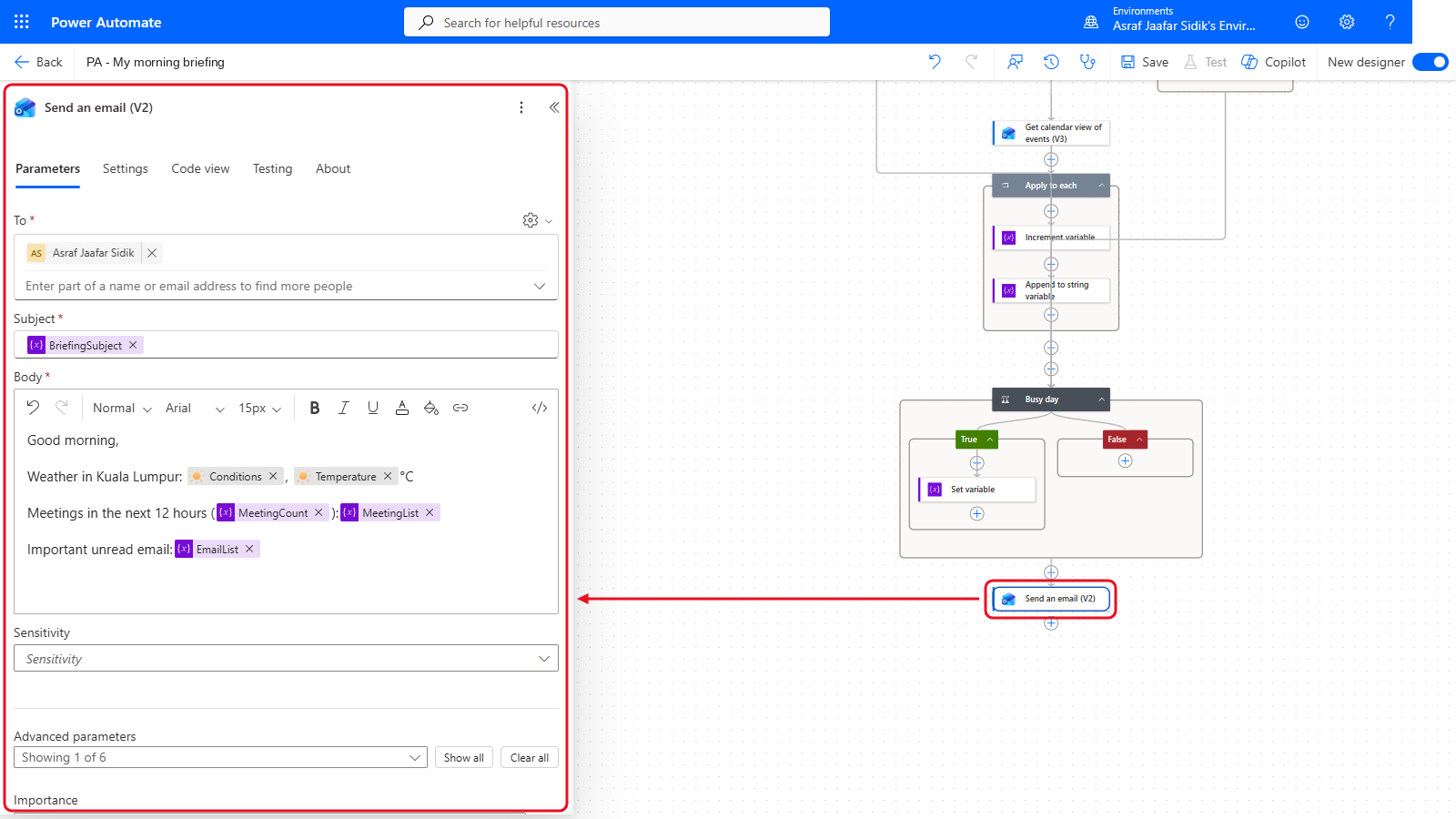Open the Normal paragraph style dropdown
This screenshot has height=819, width=1456.
(x=122, y=409)
